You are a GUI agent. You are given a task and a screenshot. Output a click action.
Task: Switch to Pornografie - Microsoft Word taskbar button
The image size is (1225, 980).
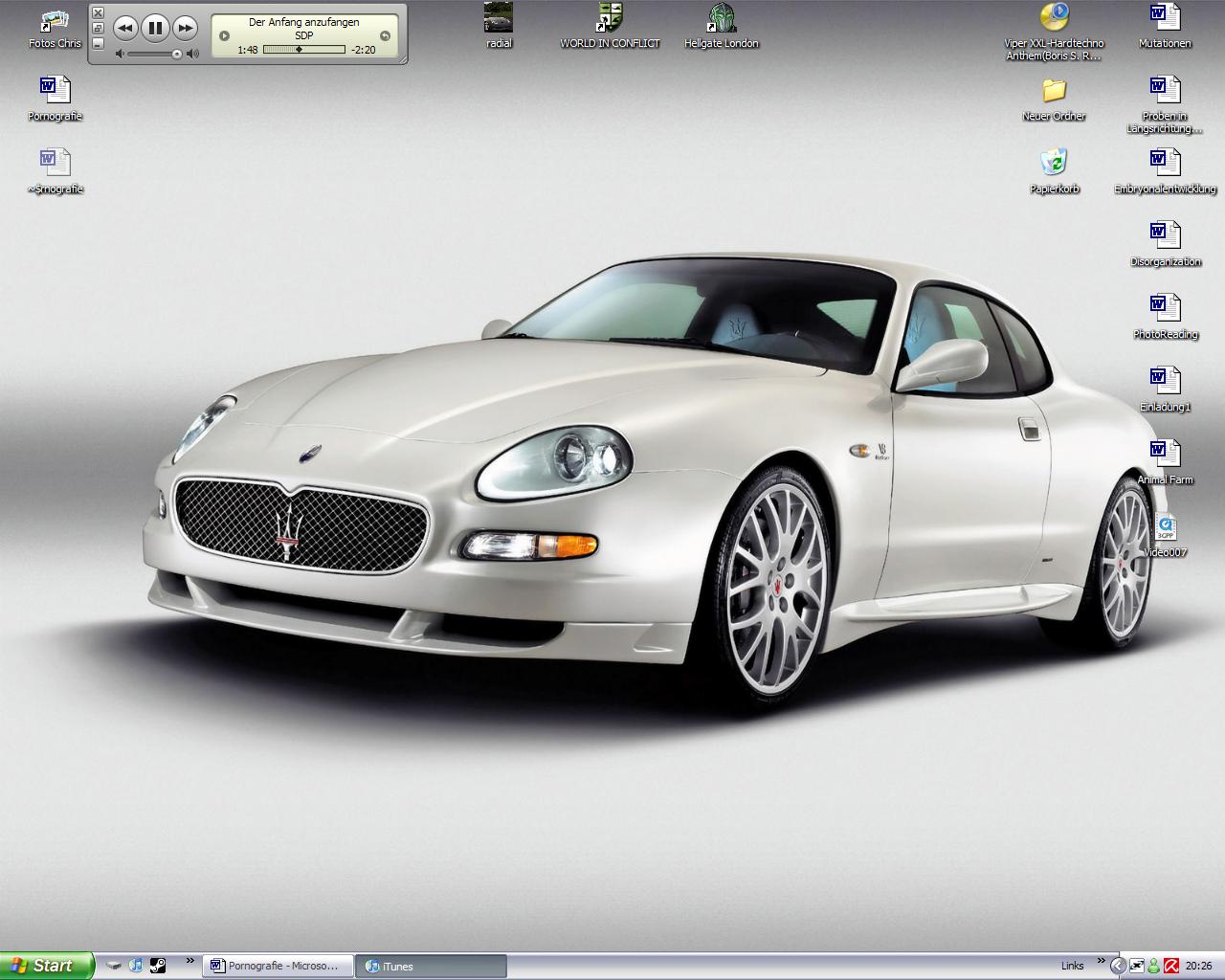[x=278, y=967]
